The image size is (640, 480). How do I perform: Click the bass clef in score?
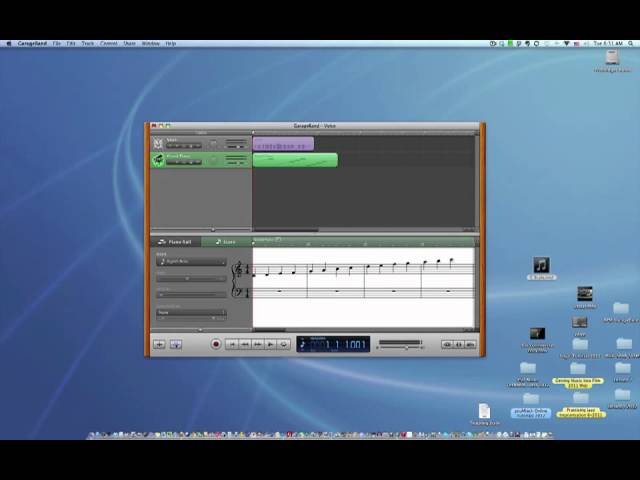(x=240, y=291)
